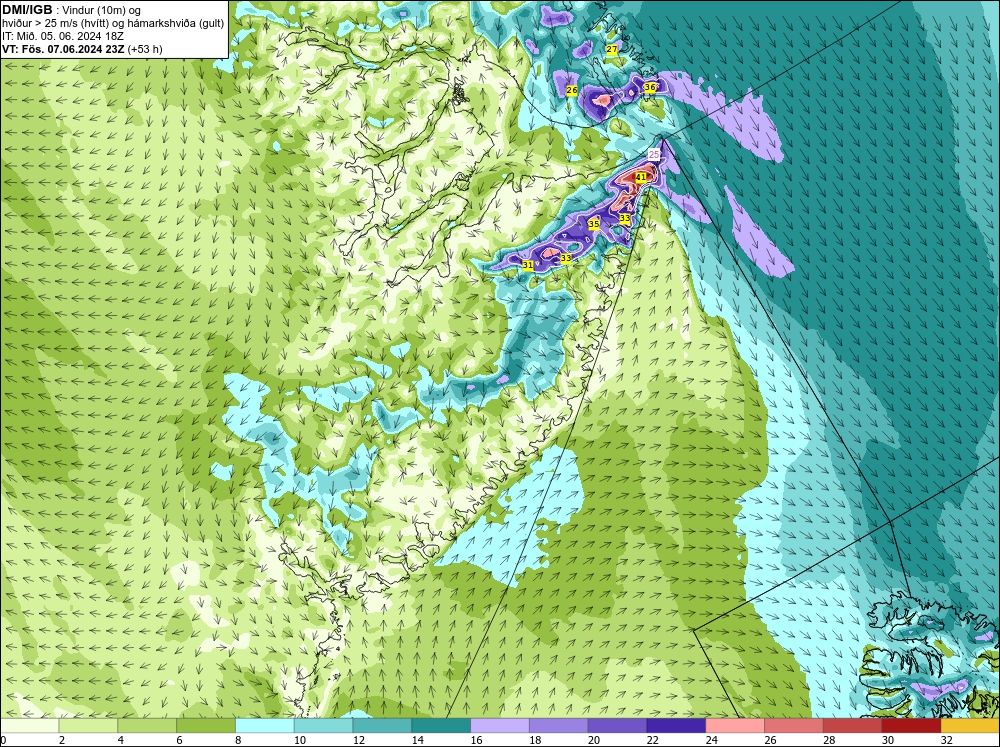The image size is (1000, 747).
Task: Pick the 14–16 m/s dark teal swatch
Action: [x=441, y=725]
